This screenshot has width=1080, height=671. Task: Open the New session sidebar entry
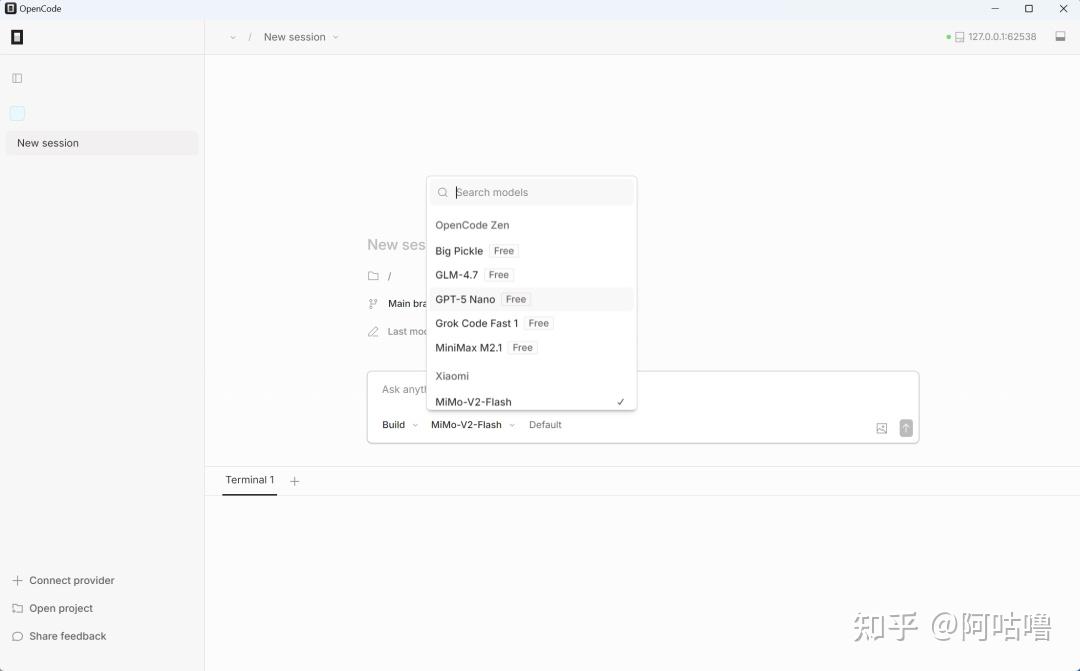click(x=102, y=143)
